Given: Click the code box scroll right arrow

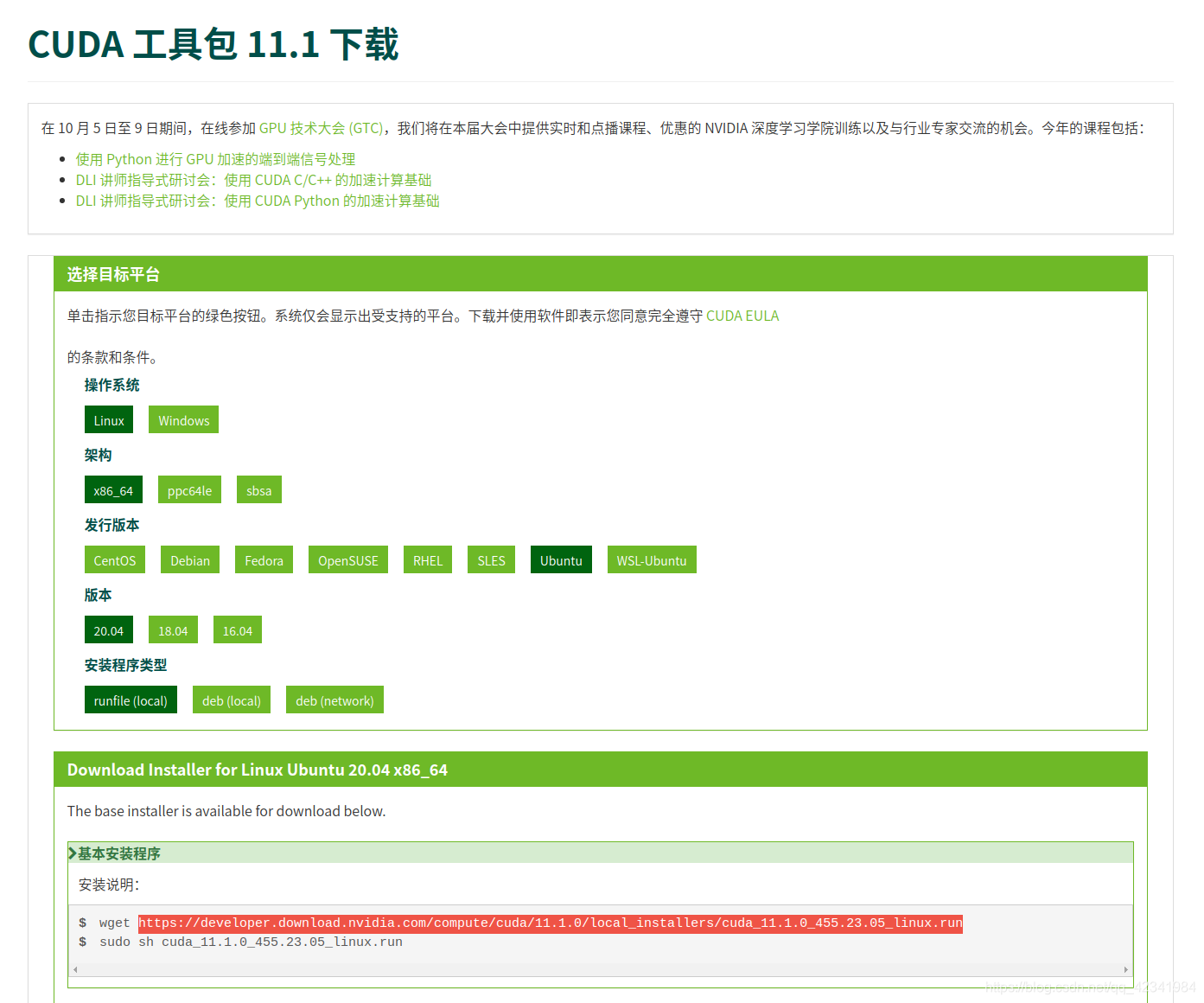Looking at the screenshot, I should [x=1125, y=969].
